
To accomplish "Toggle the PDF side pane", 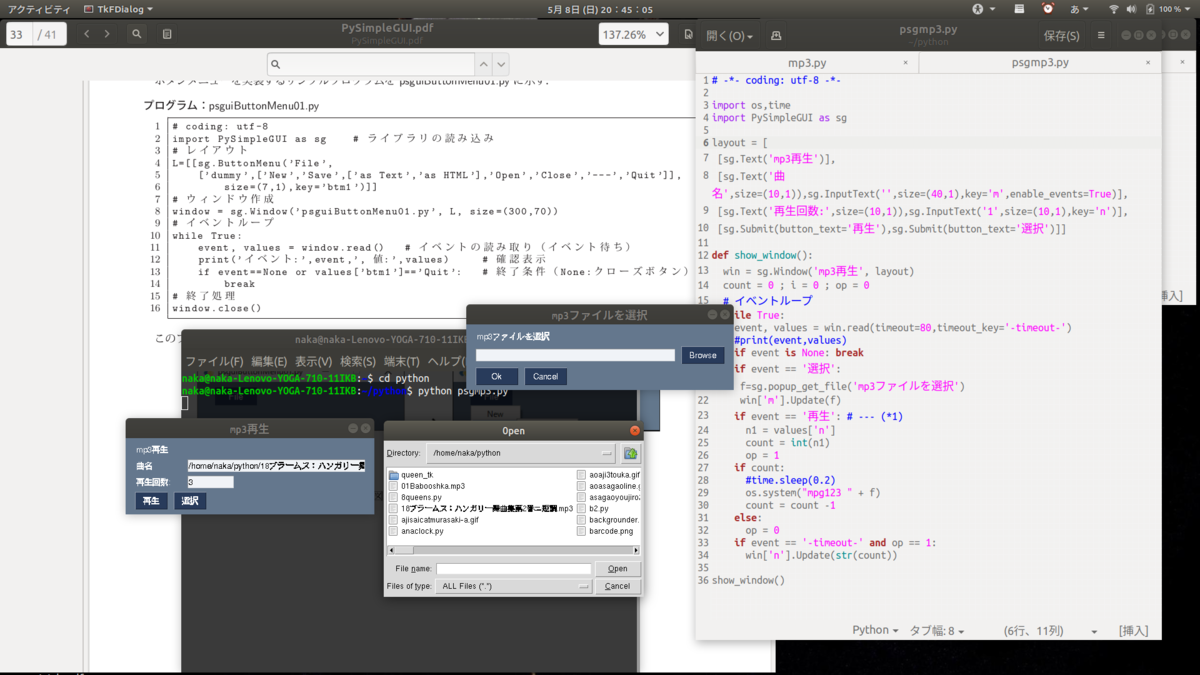I will 167,33.
